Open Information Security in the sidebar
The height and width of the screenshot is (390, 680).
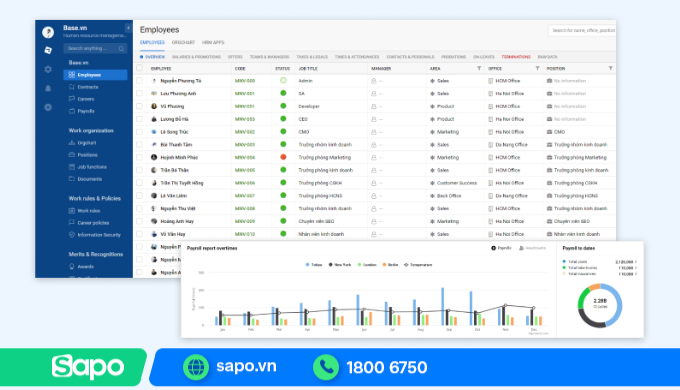[x=95, y=235]
